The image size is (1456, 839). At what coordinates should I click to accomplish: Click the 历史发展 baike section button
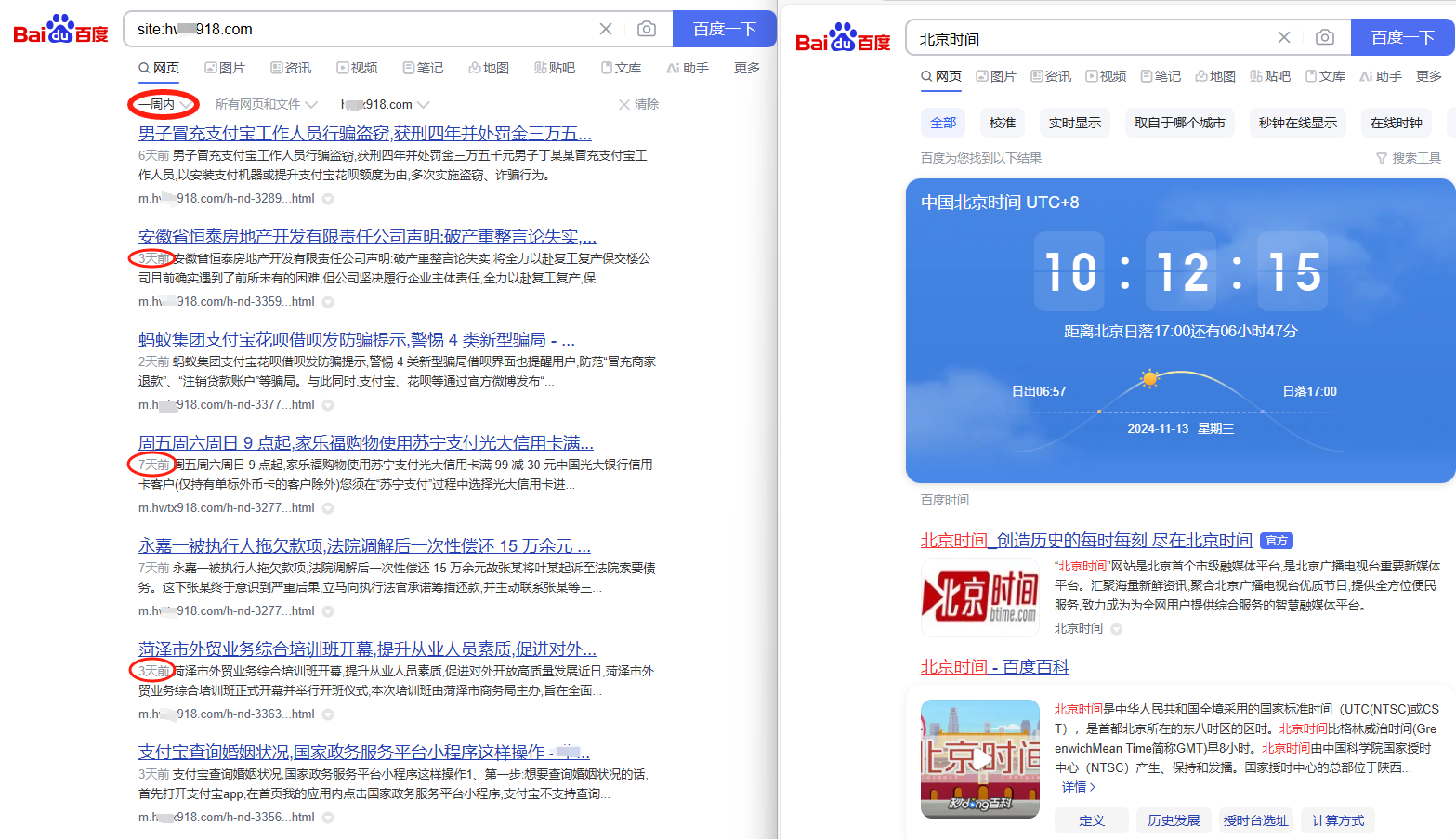click(x=1174, y=820)
